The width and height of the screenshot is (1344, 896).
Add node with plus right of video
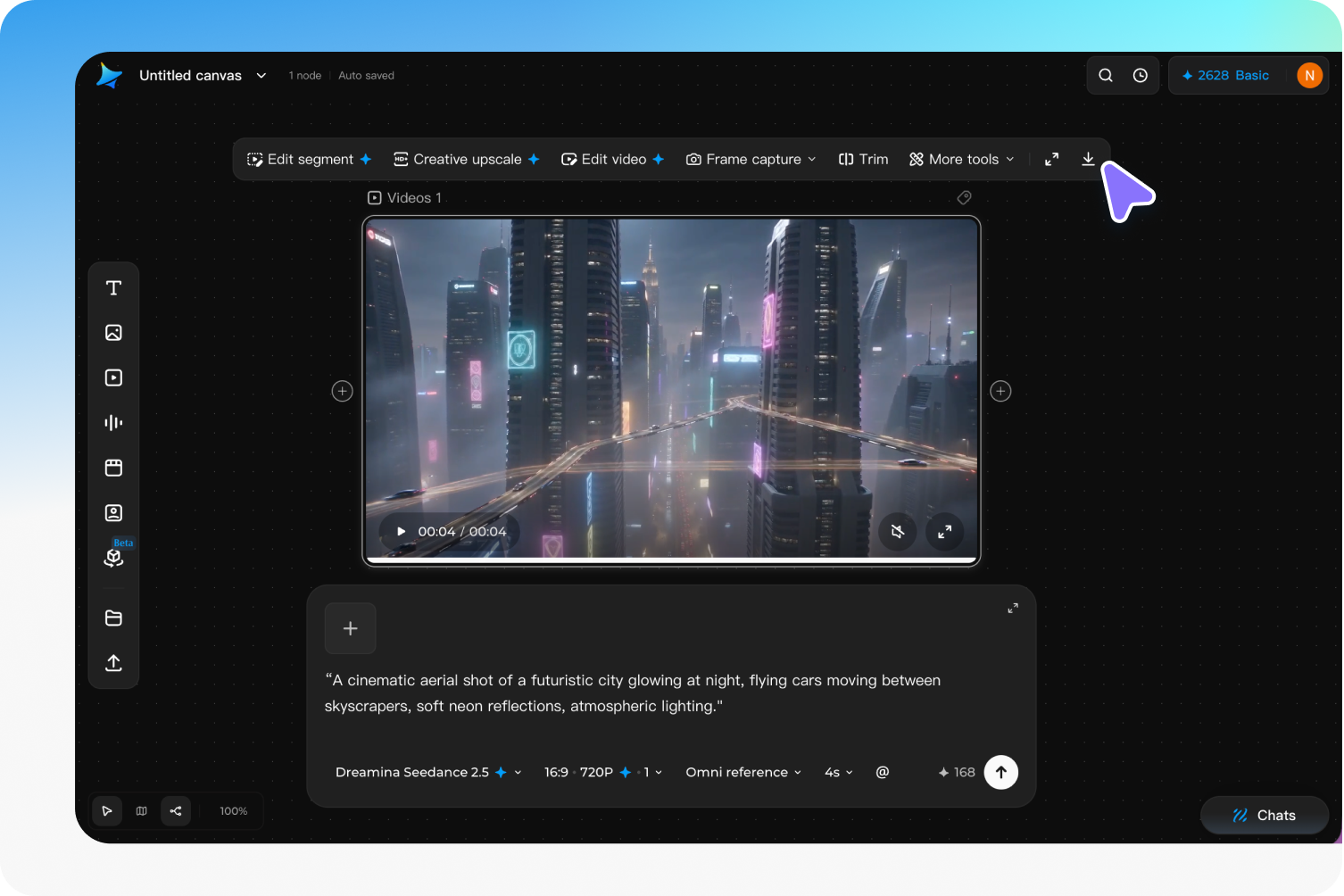1000,391
